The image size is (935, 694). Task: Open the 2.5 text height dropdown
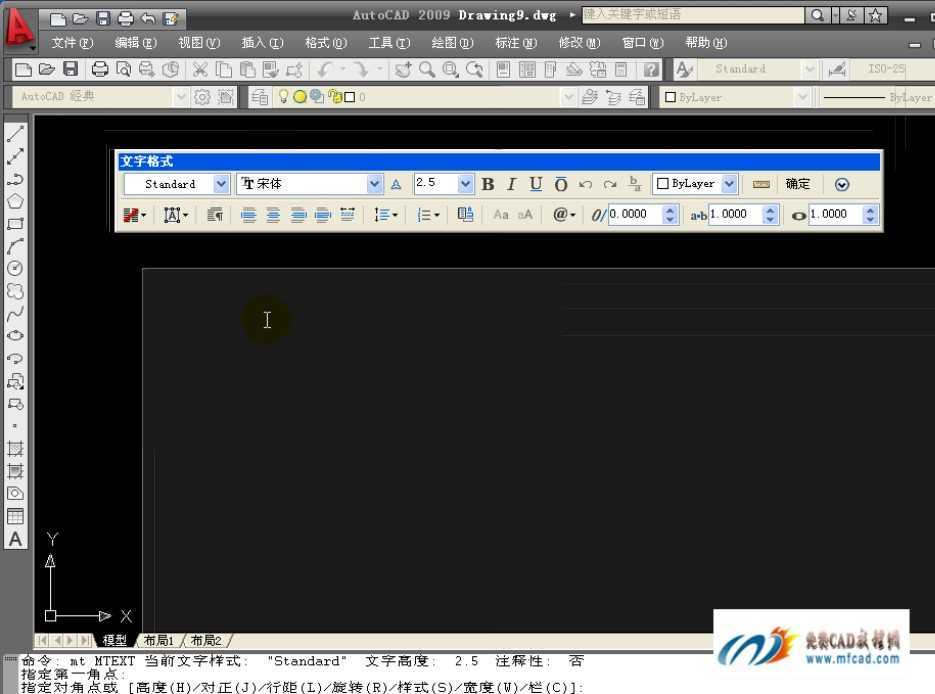[466, 184]
